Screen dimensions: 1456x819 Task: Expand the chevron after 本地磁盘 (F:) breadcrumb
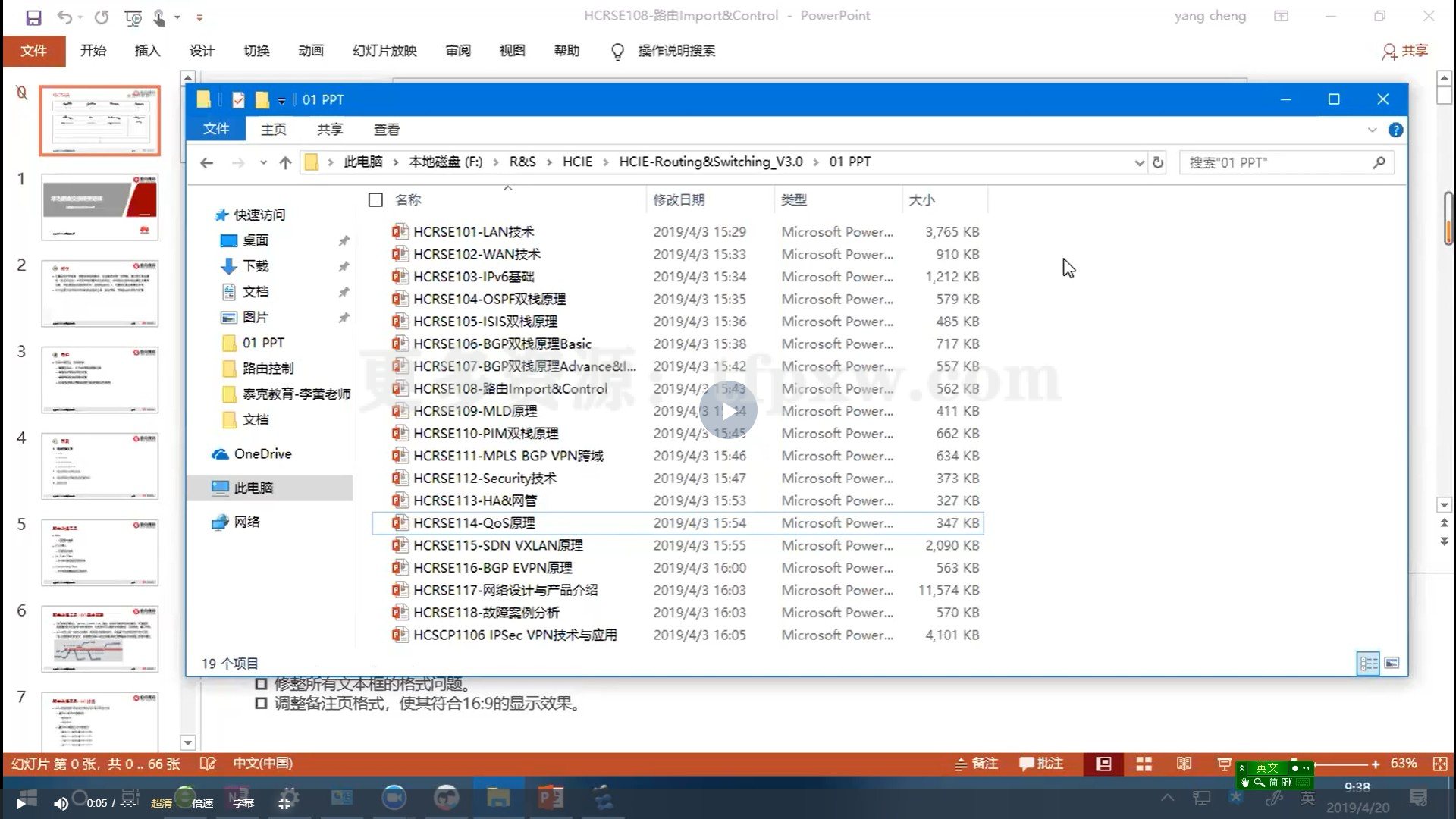click(495, 162)
